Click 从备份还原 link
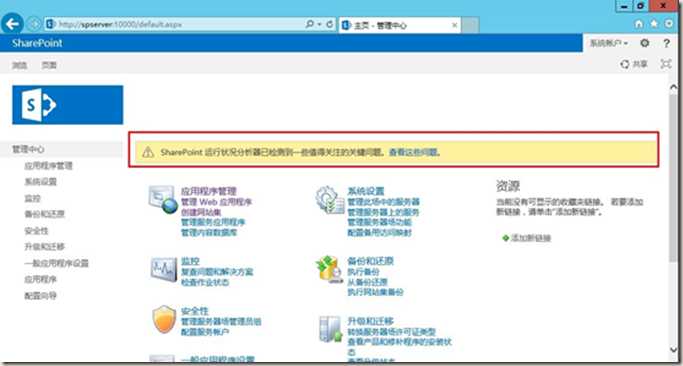Image resolution: width=683 pixels, height=366 pixels. (x=367, y=282)
